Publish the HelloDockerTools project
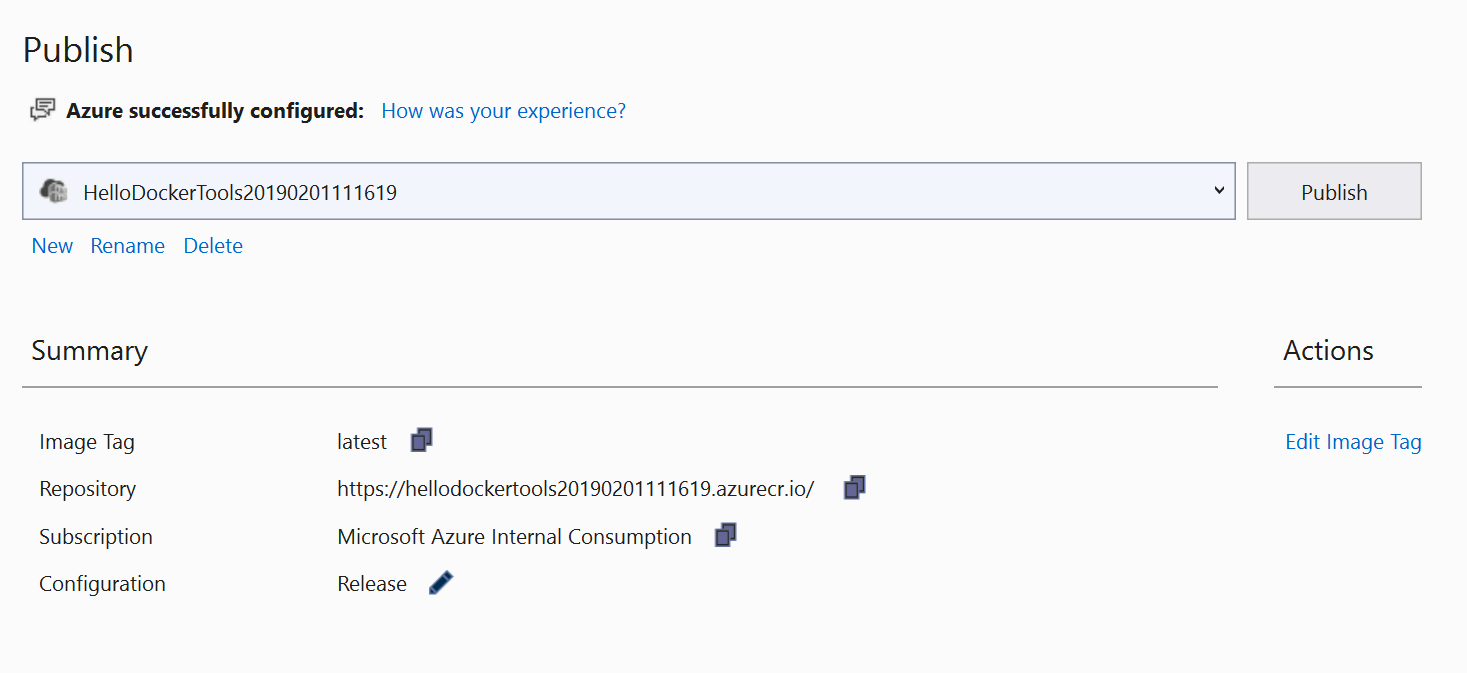1467x673 pixels. click(x=1334, y=190)
